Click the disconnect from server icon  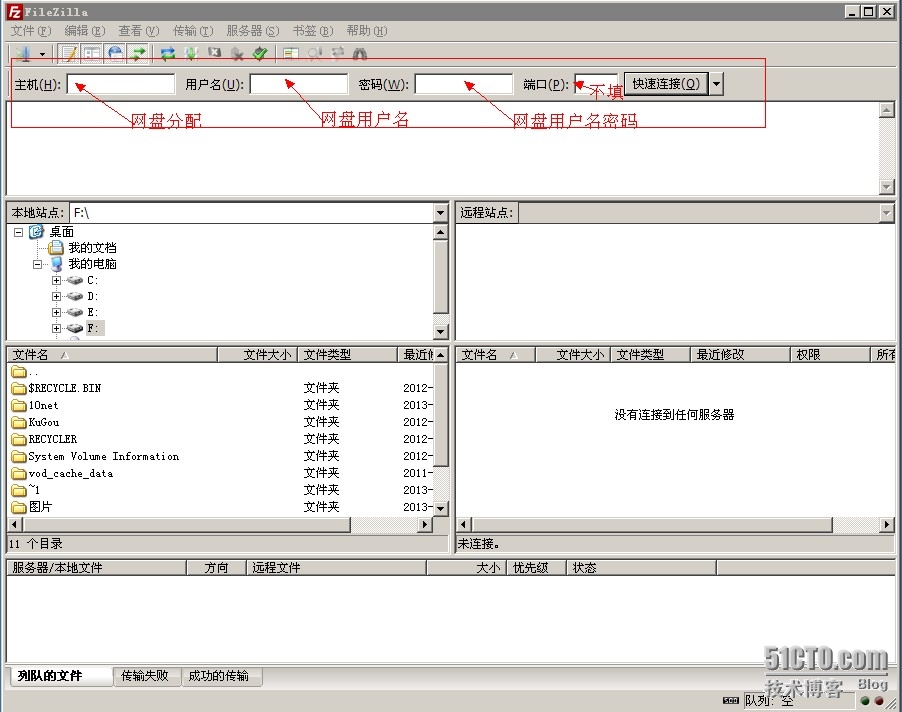point(237,54)
